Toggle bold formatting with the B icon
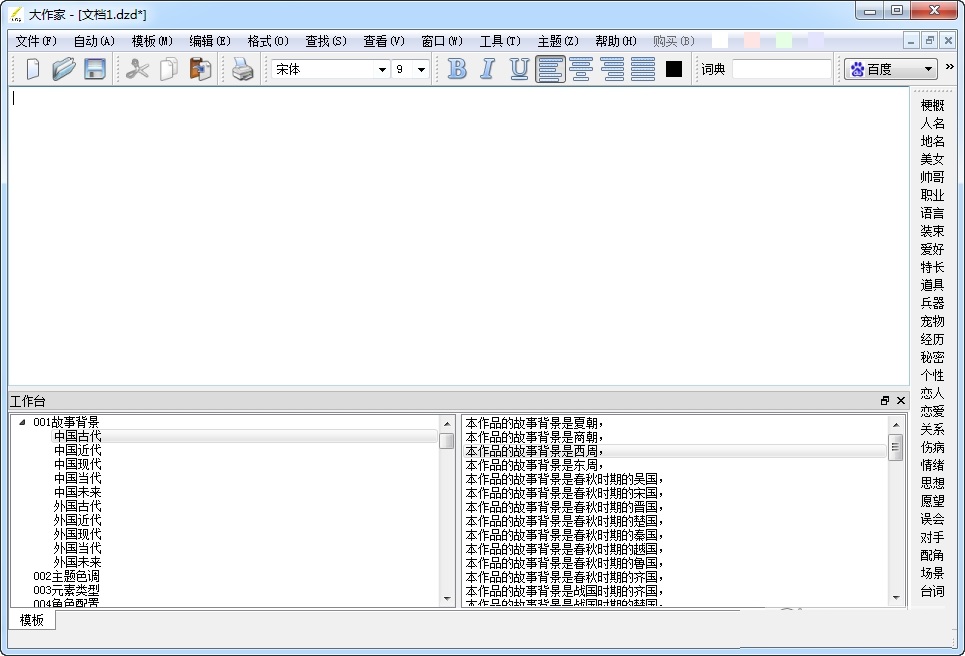 point(457,69)
